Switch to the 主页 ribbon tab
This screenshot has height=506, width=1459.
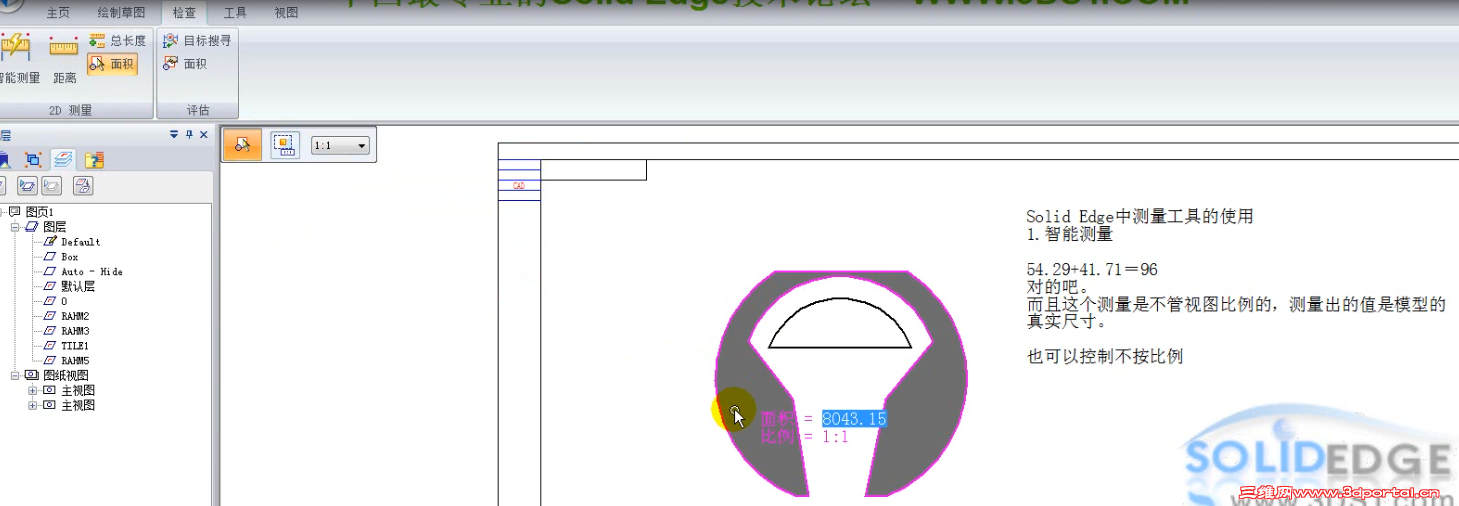pos(58,13)
